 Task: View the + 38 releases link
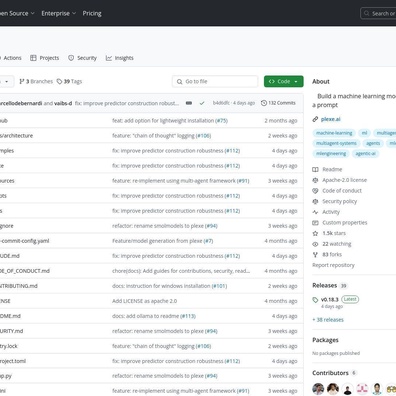(x=328, y=320)
